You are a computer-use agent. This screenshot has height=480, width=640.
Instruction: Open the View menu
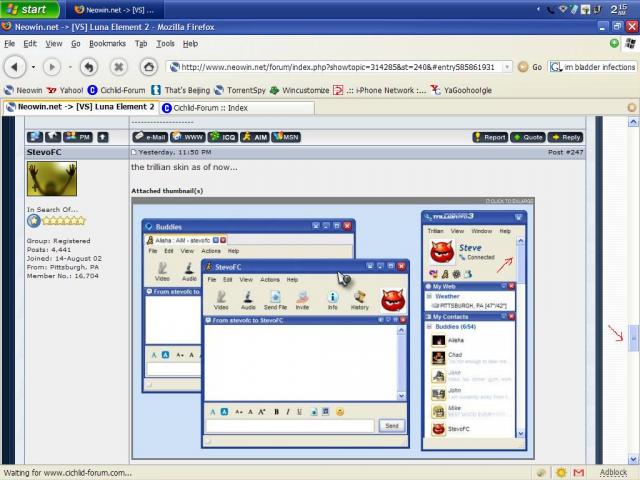[54, 44]
